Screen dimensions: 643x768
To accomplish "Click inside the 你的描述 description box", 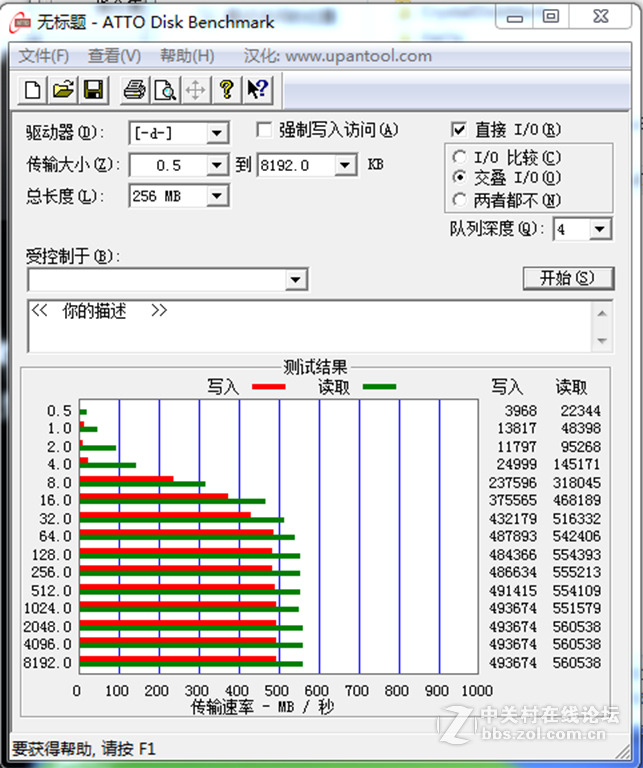I will tap(310, 327).
